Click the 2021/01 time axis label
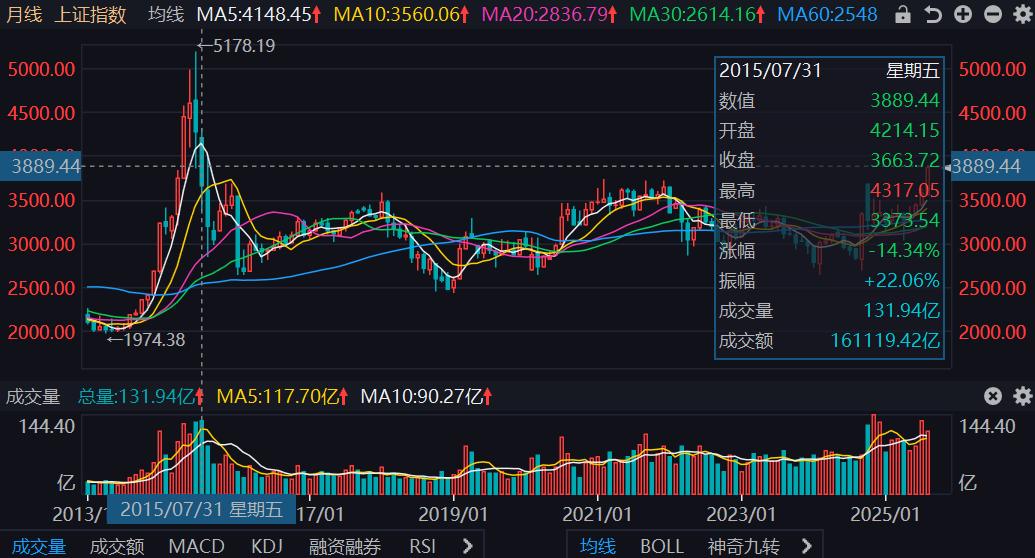The height and width of the screenshot is (558, 1035). [597, 514]
